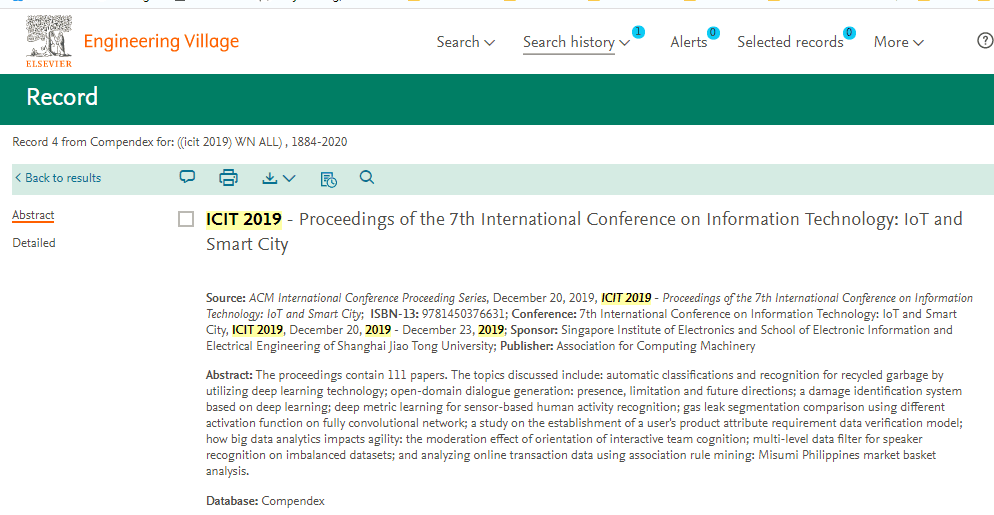
Task: Expand the Search dropdown menu
Action: [x=465, y=42]
